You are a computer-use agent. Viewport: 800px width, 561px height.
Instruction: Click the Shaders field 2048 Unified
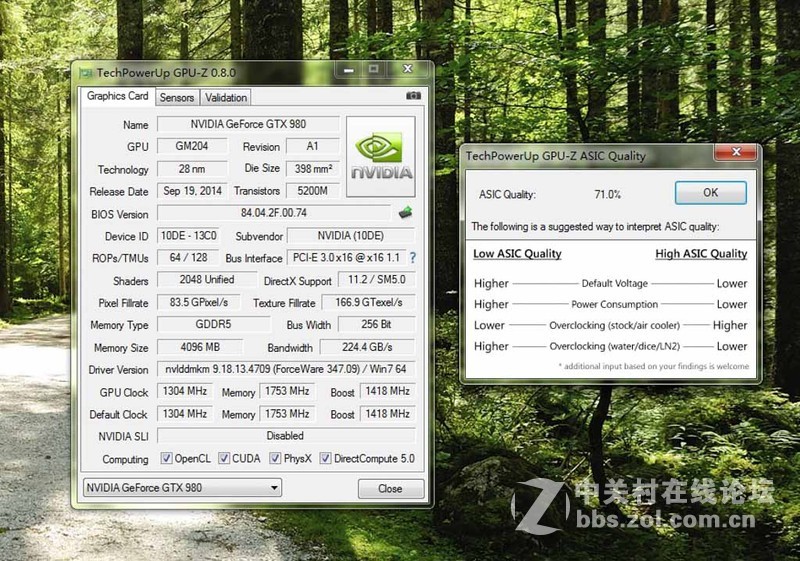(x=207, y=279)
